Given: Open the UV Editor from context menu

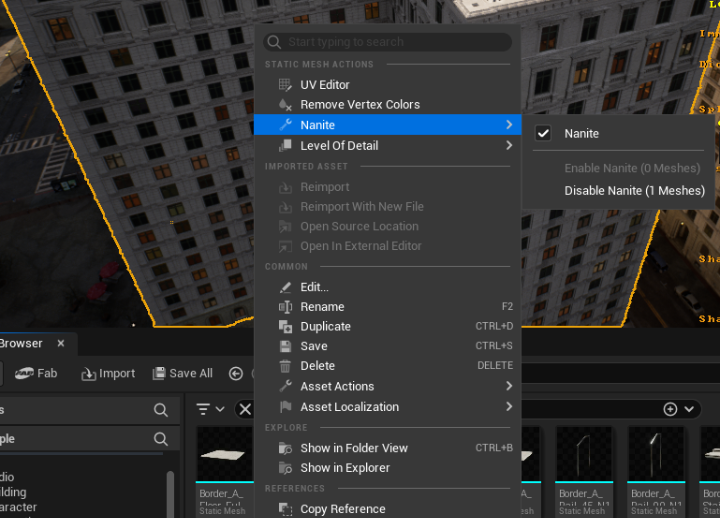Looking at the screenshot, I should pyautogui.click(x=325, y=85).
